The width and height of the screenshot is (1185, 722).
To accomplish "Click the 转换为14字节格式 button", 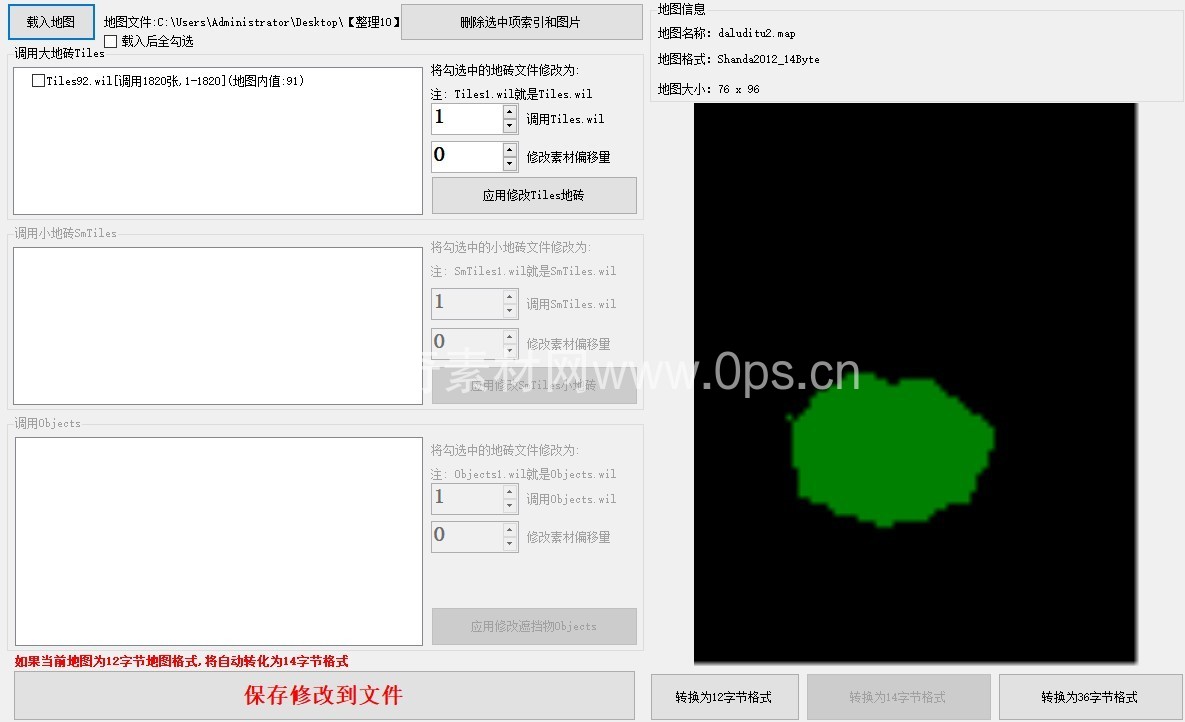I will (898, 697).
